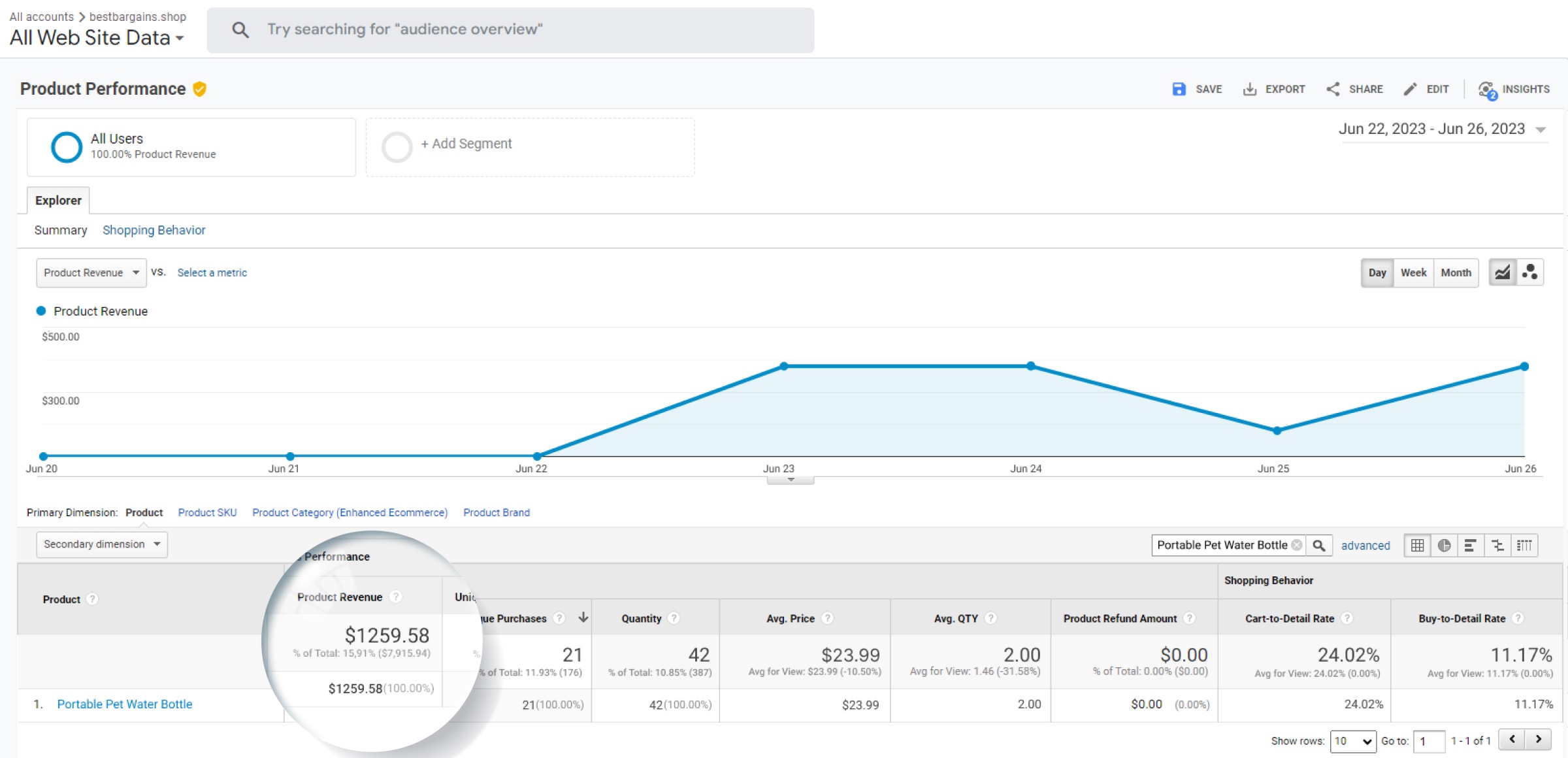Click the Save disk icon

1179,90
